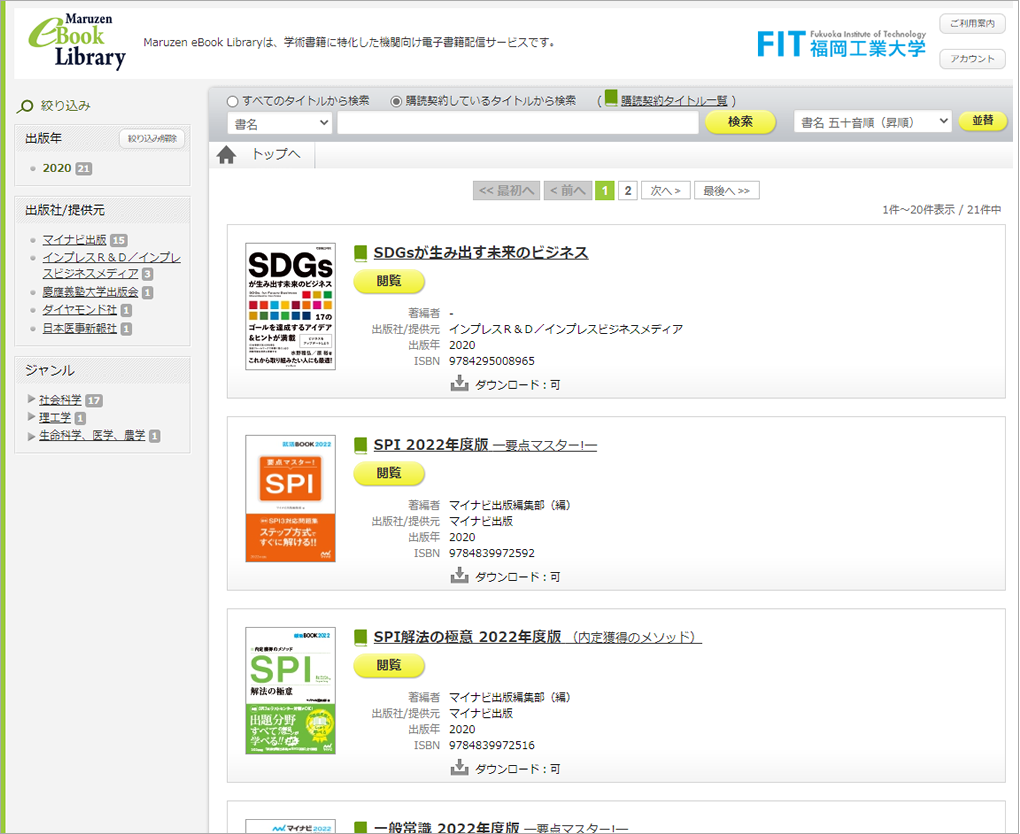The height and width of the screenshot is (834, 1020).
Task: Filter by publisher 慶應義塾大学出版会
Action: tap(90, 292)
